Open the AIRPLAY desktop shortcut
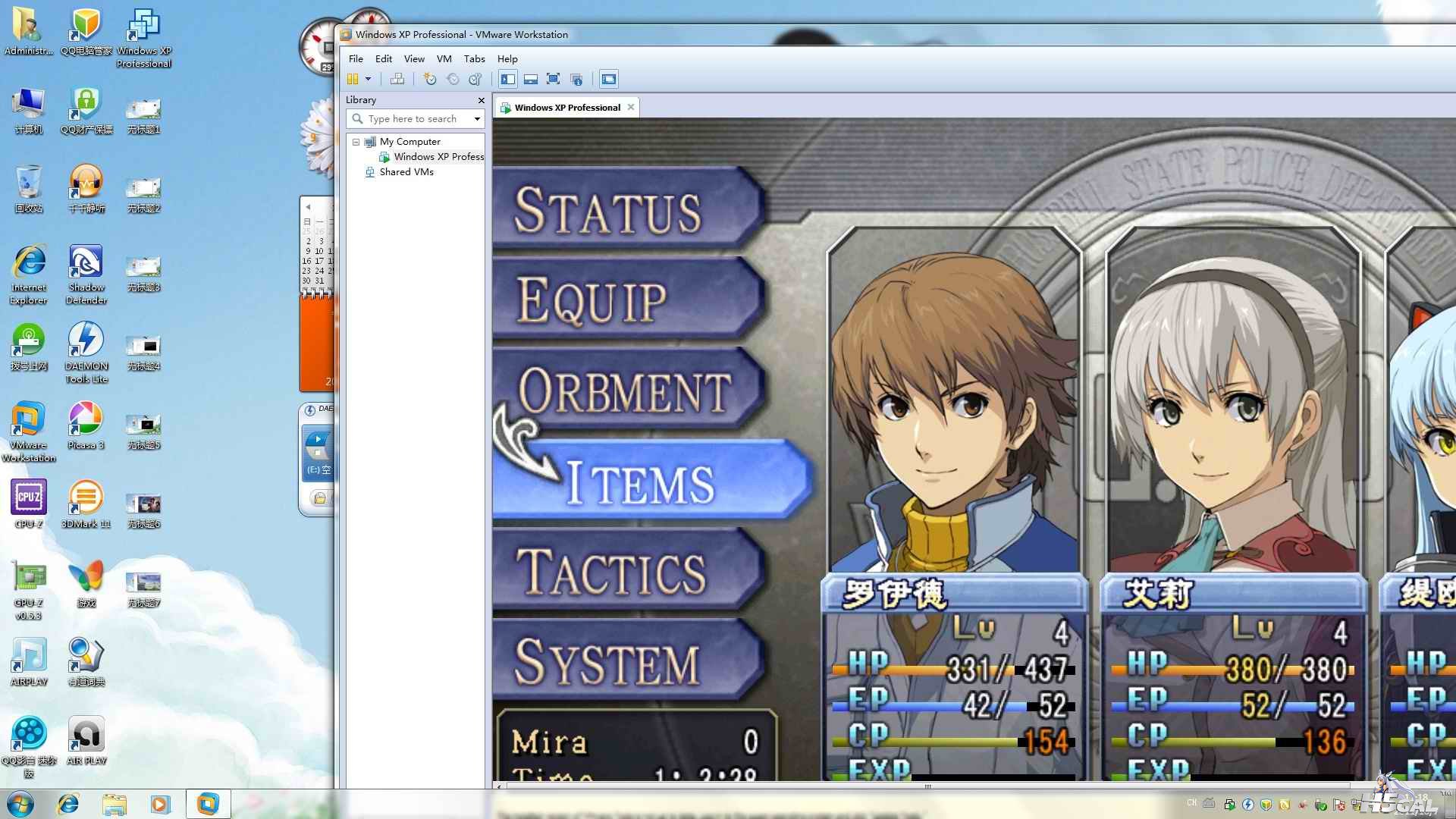1456x819 pixels. click(28, 664)
